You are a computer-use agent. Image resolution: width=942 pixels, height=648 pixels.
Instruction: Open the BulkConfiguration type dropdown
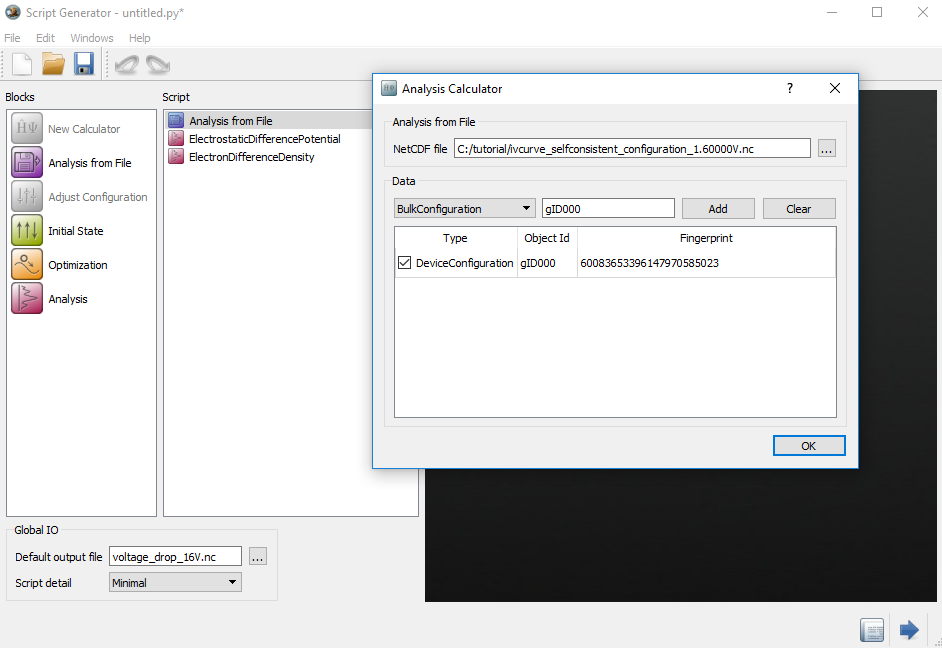click(x=464, y=208)
